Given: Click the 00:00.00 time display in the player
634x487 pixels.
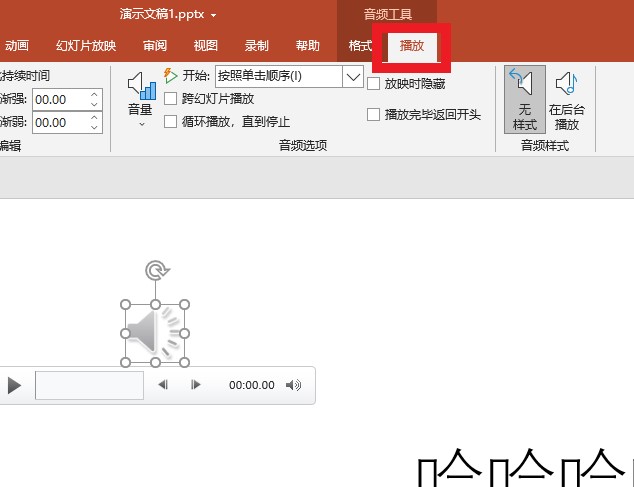Looking at the screenshot, I should pyautogui.click(x=251, y=385).
